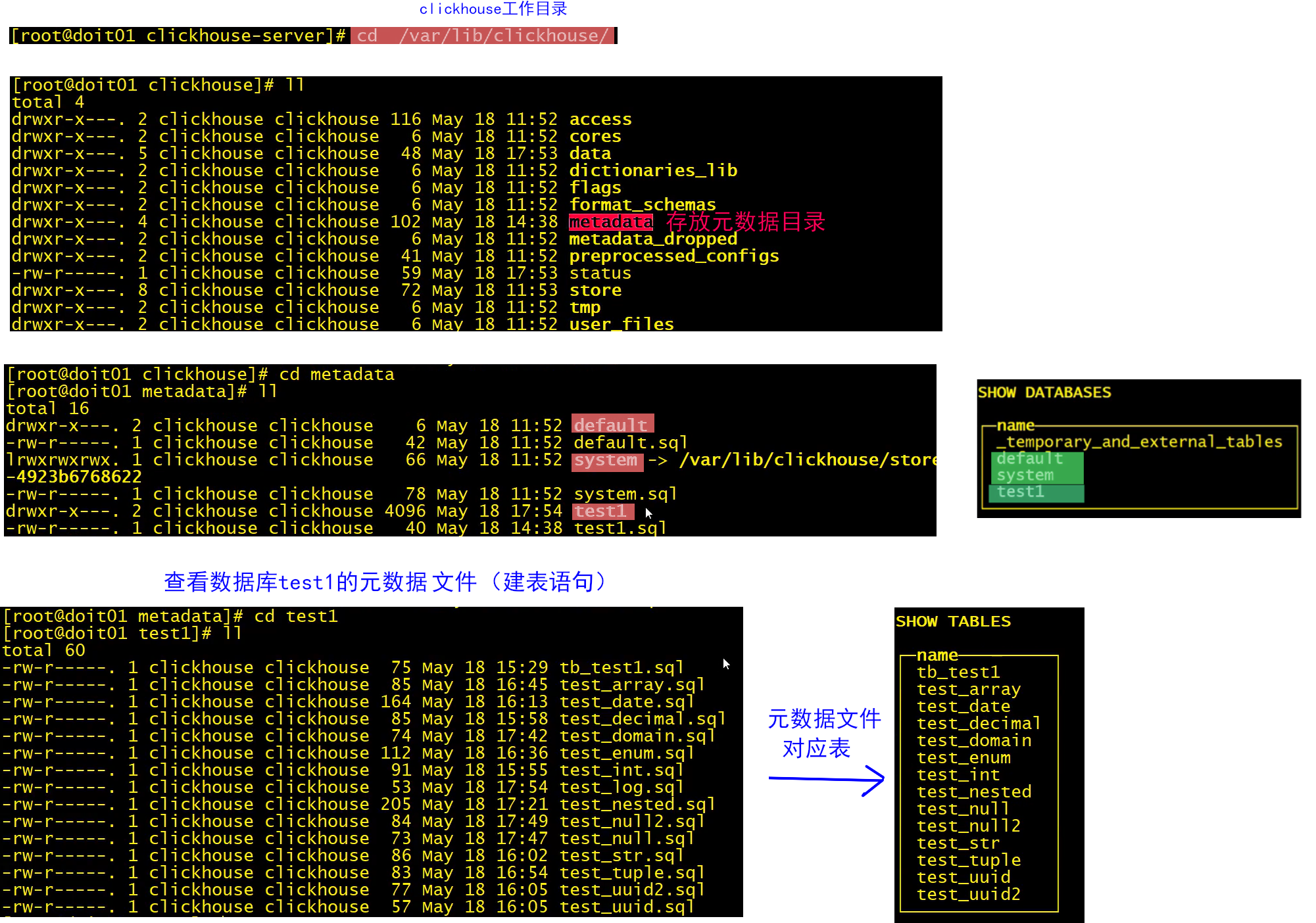Viewport: 1316px width, 923px height.
Task: Click the 'default.sql' file name
Action: click(630, 442)
